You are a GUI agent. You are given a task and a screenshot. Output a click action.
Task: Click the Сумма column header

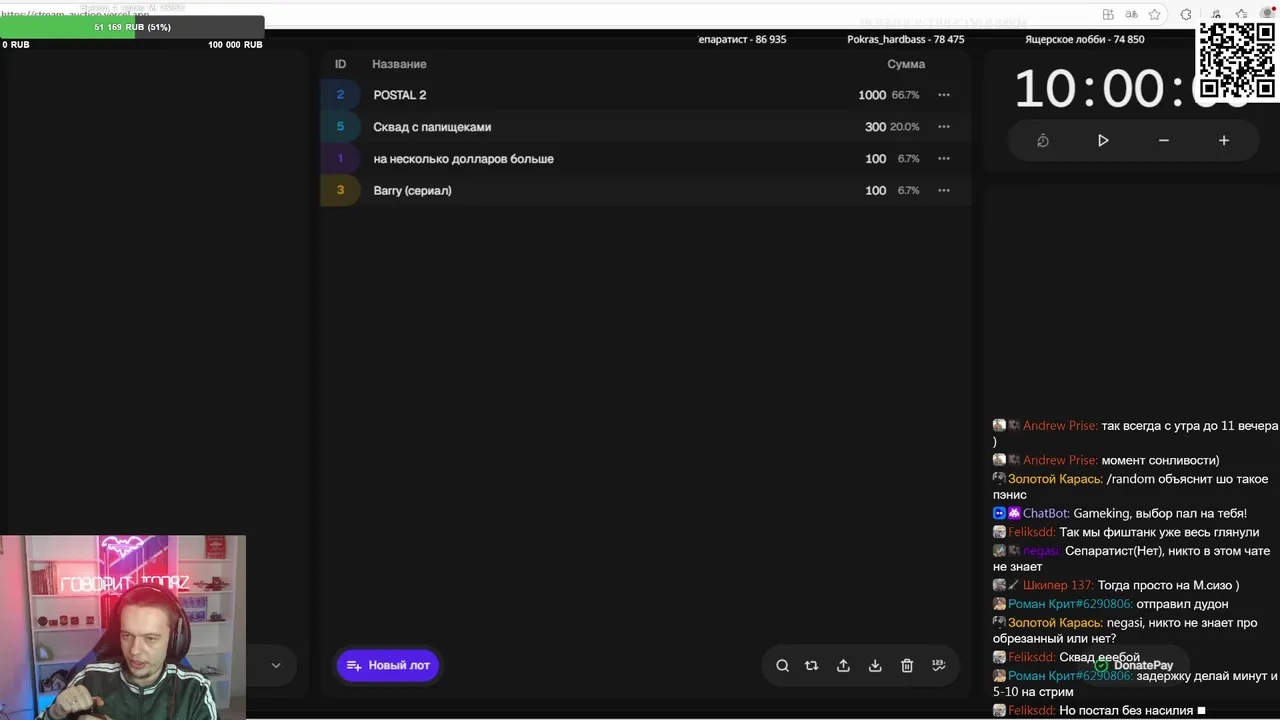[906, 64]
